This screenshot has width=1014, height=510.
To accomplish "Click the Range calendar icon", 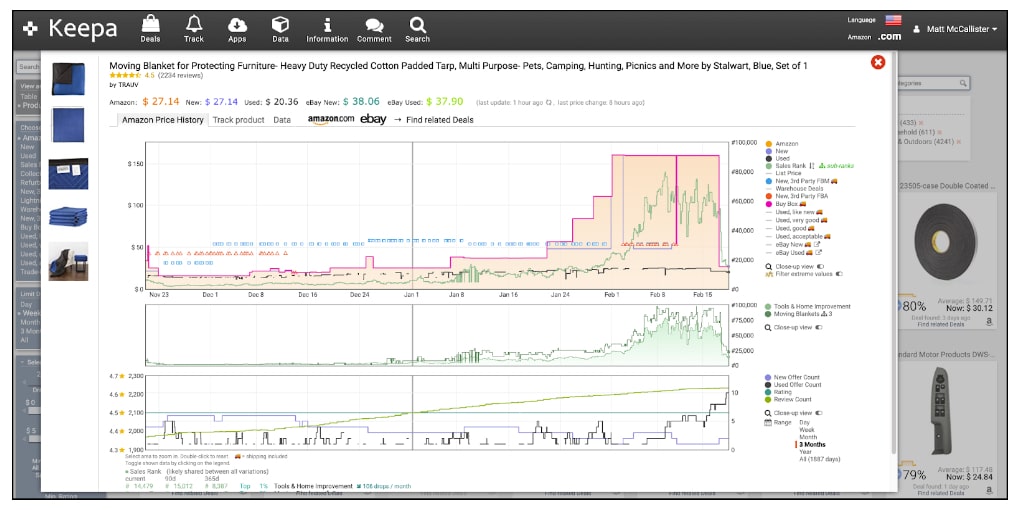I will tap(768, 422).
